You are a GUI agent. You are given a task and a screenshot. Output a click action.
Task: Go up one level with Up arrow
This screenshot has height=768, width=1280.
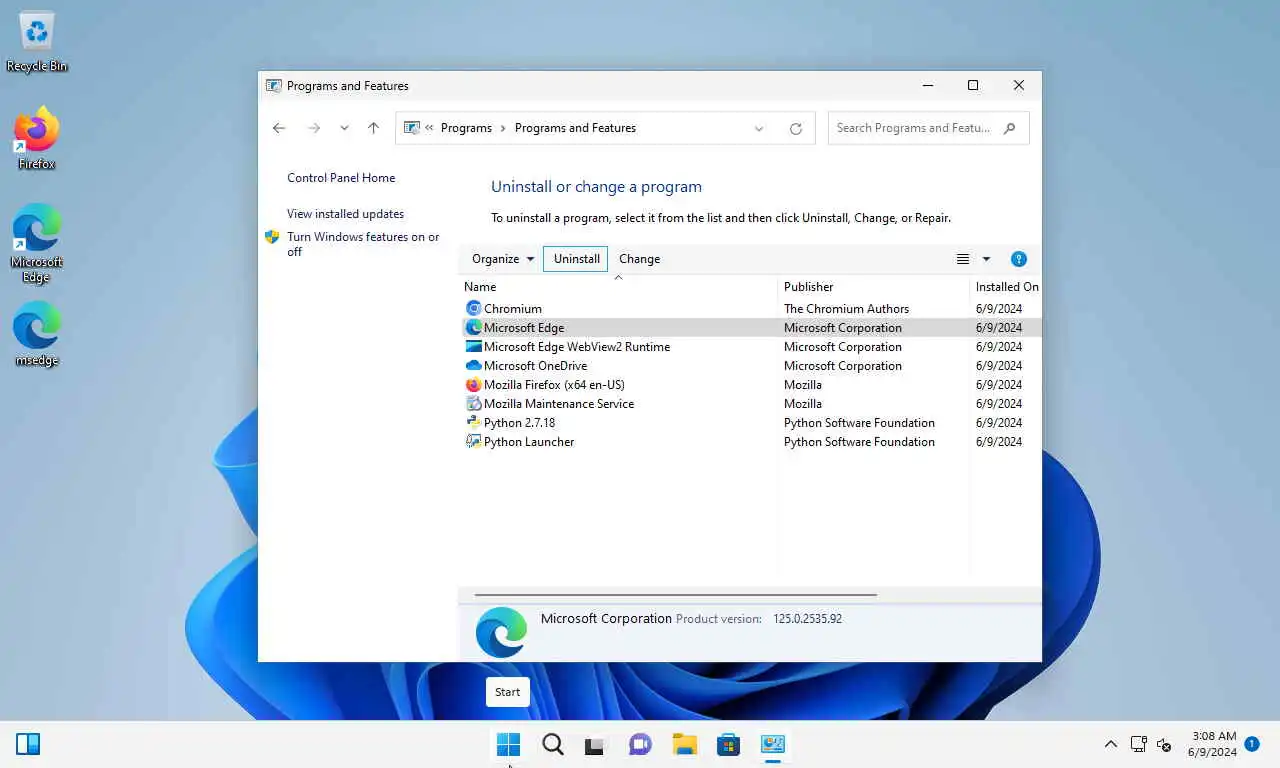tap(373, 128)
